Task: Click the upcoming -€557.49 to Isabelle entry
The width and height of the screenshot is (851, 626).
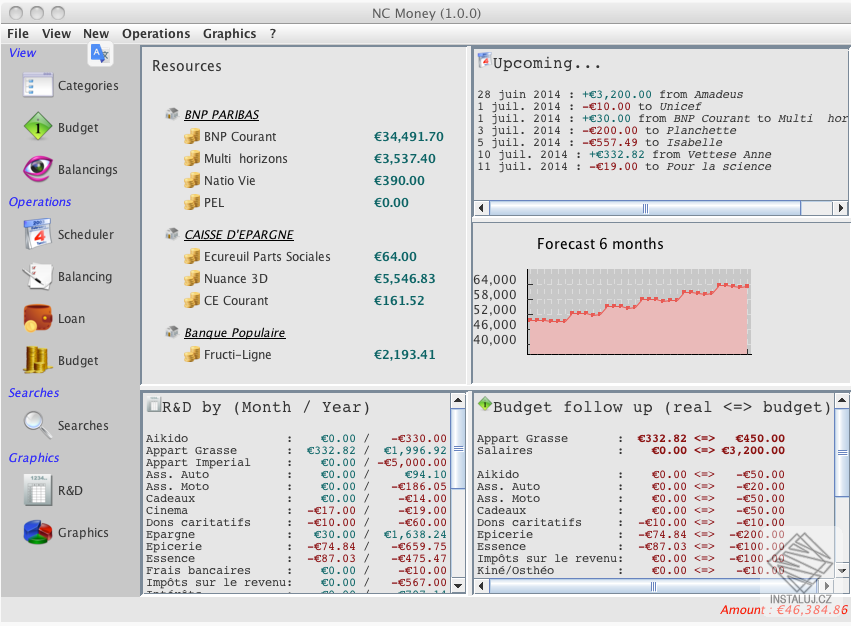Action: point(600,142)
